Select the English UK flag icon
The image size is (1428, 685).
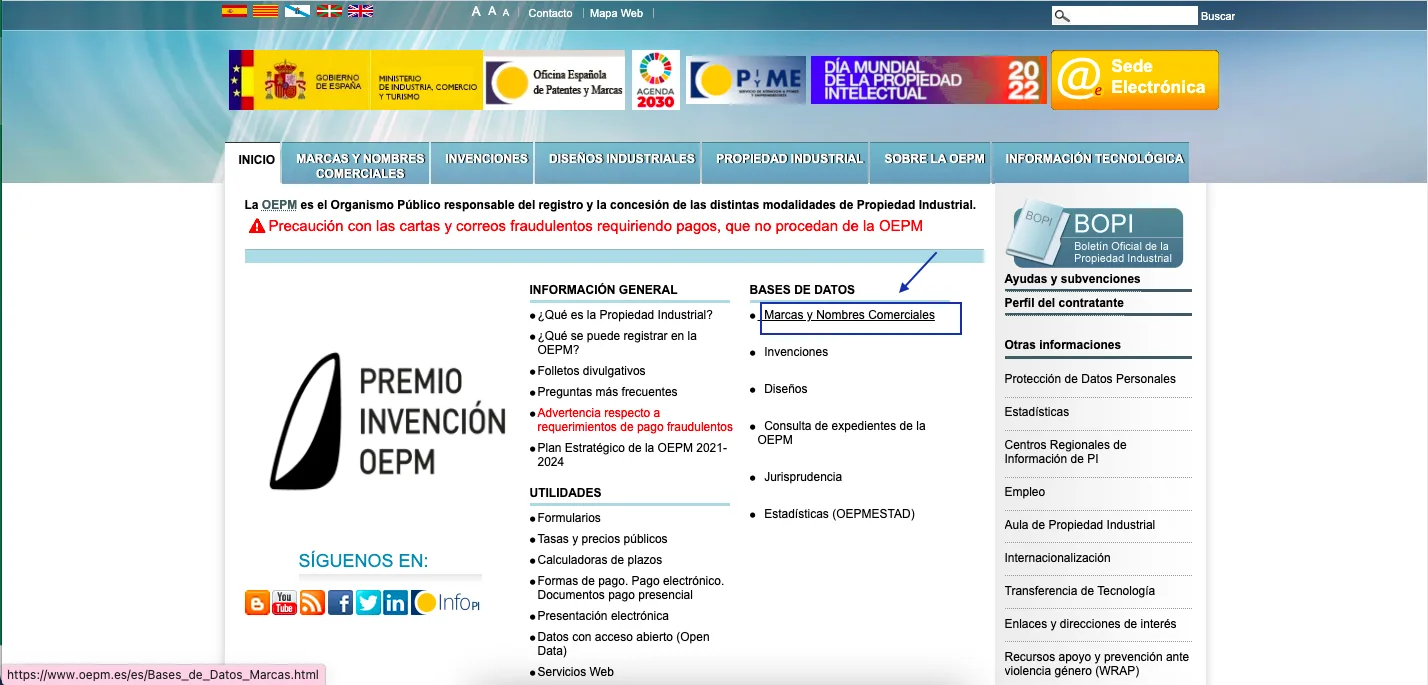(360, 12)
